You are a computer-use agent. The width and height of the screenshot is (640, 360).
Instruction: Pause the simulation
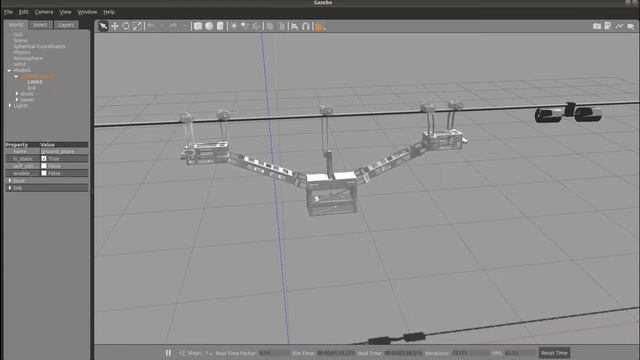point(168,353)
